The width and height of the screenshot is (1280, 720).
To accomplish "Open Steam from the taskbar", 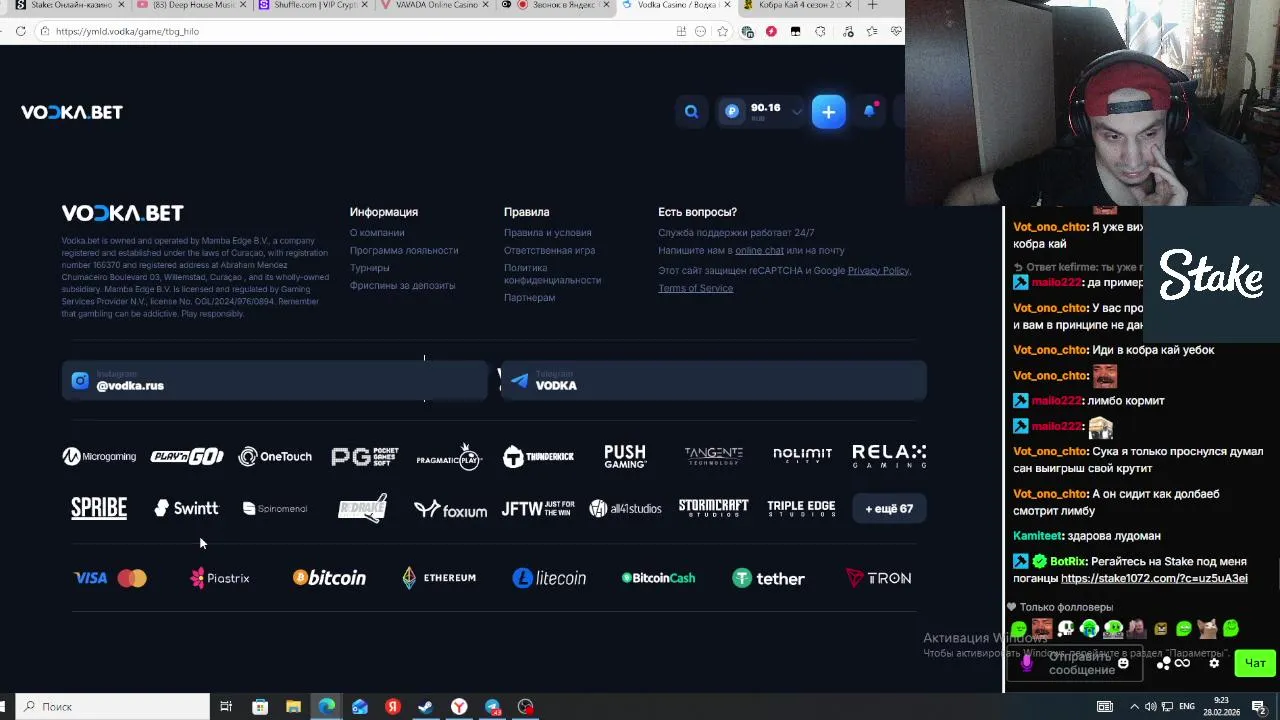I will (426, 707).
